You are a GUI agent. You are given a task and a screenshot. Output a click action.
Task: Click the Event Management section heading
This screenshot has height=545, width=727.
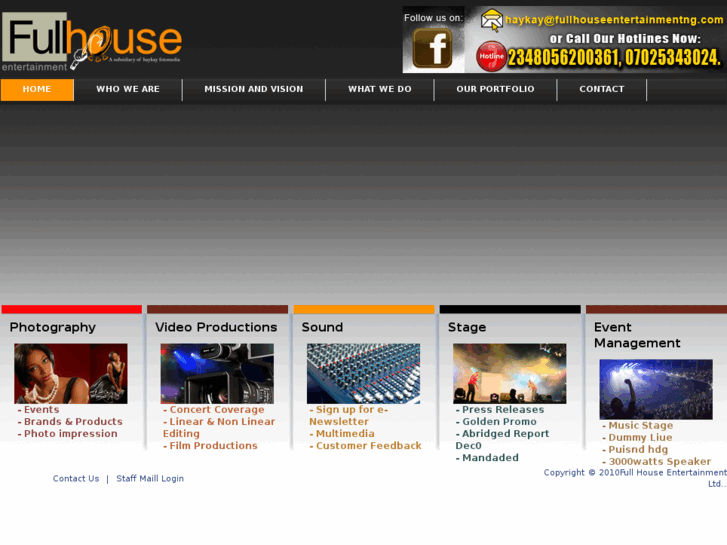coord(637,335)
